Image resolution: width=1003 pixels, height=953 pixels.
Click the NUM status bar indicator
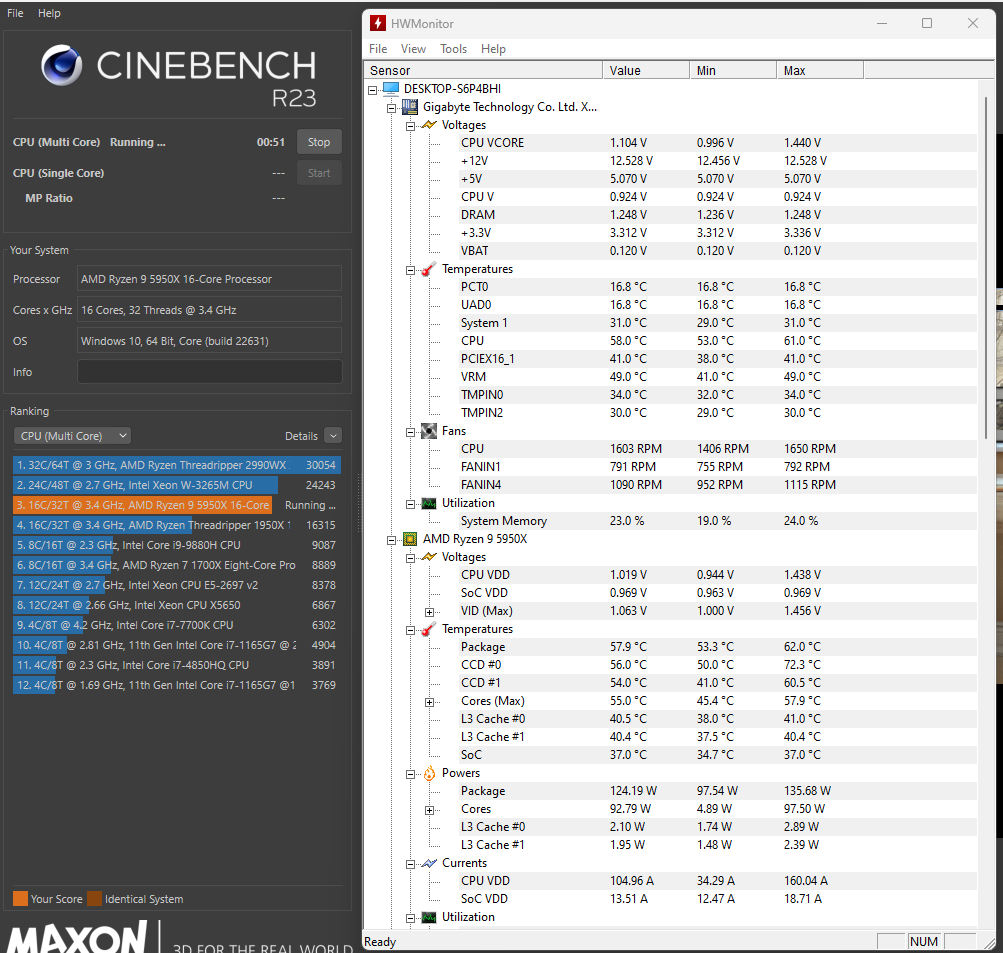[x=924, y=941]
